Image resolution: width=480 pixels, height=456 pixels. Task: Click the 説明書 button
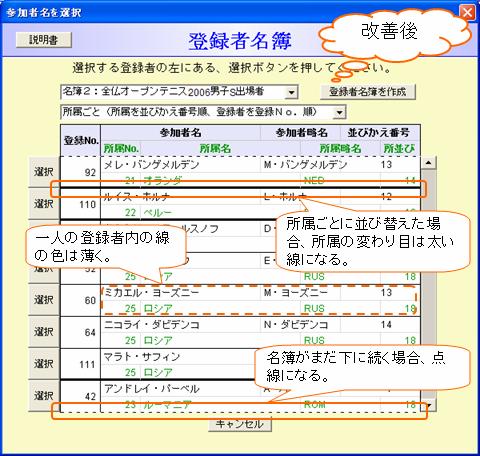tap(43, 40)
